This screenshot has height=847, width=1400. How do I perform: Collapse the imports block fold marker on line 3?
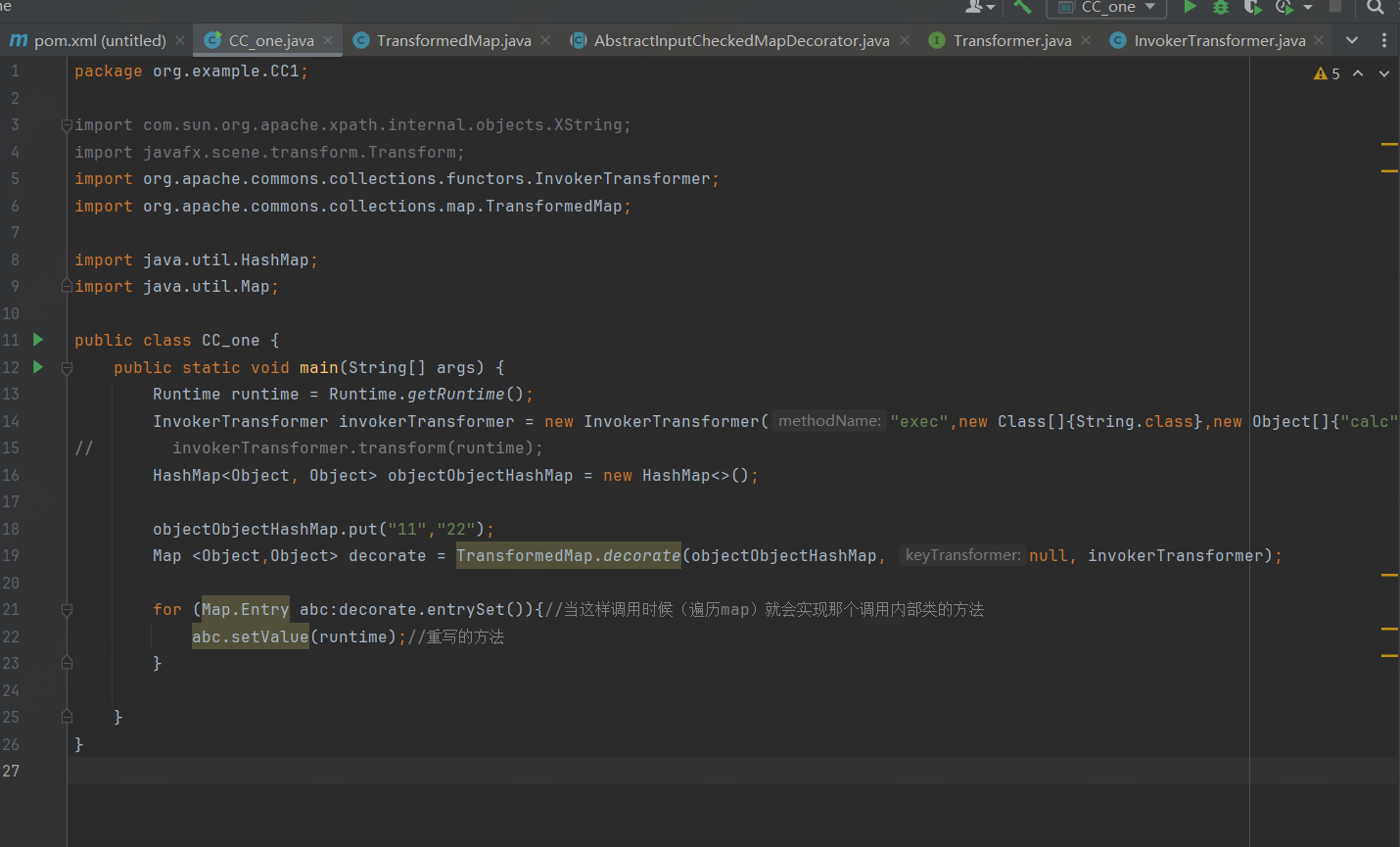(67, 125)
